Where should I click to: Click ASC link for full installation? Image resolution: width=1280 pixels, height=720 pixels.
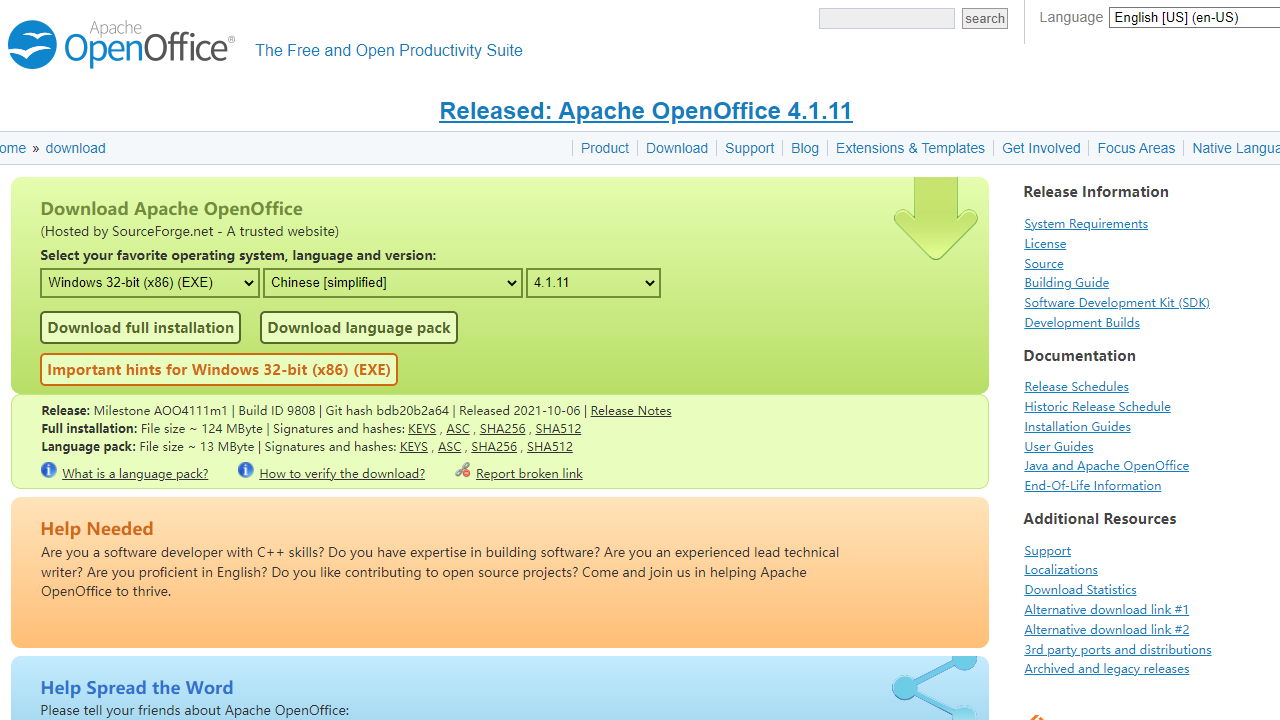[x=458, y=429]
